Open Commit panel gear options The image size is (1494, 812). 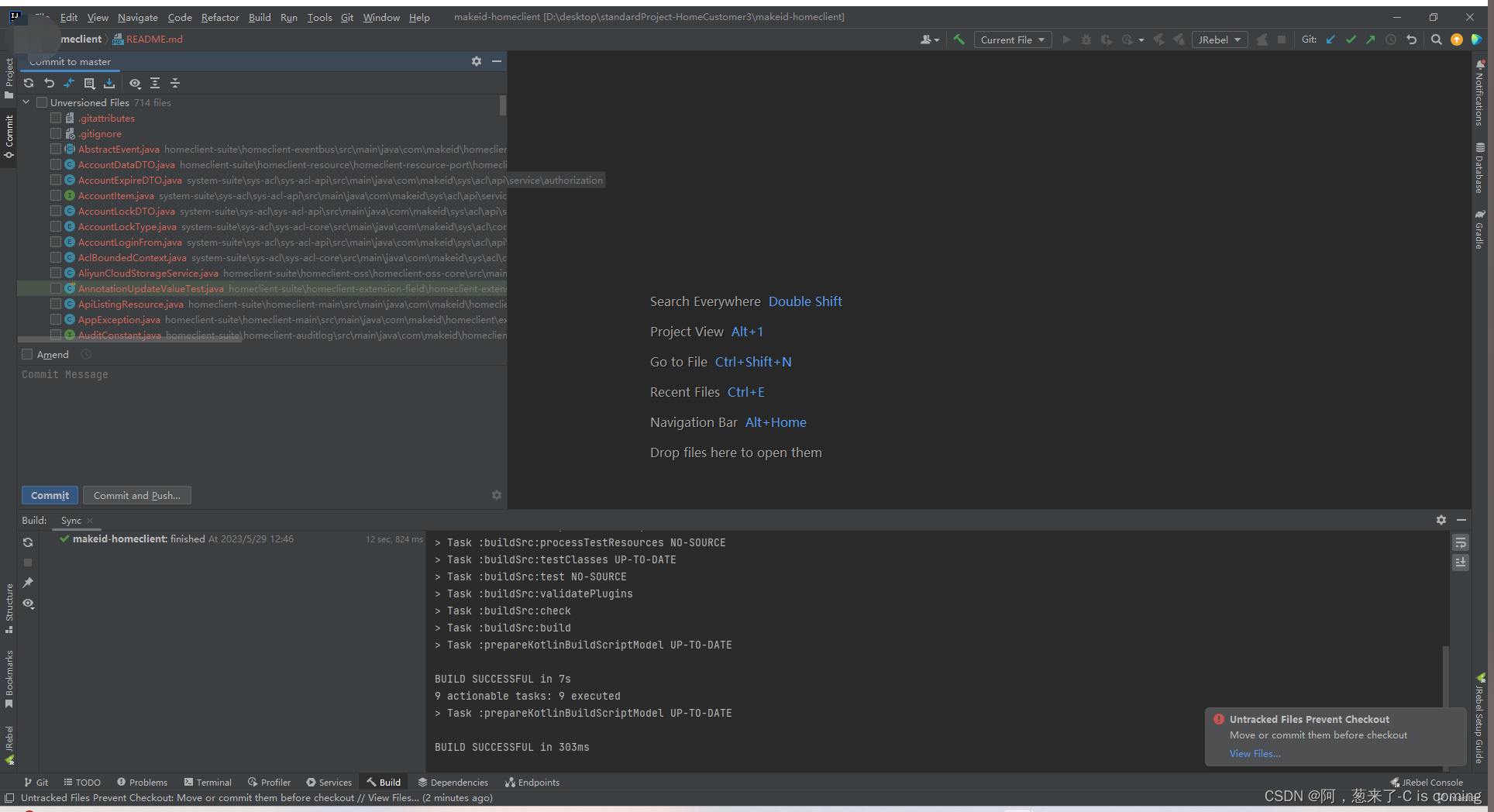477,61
